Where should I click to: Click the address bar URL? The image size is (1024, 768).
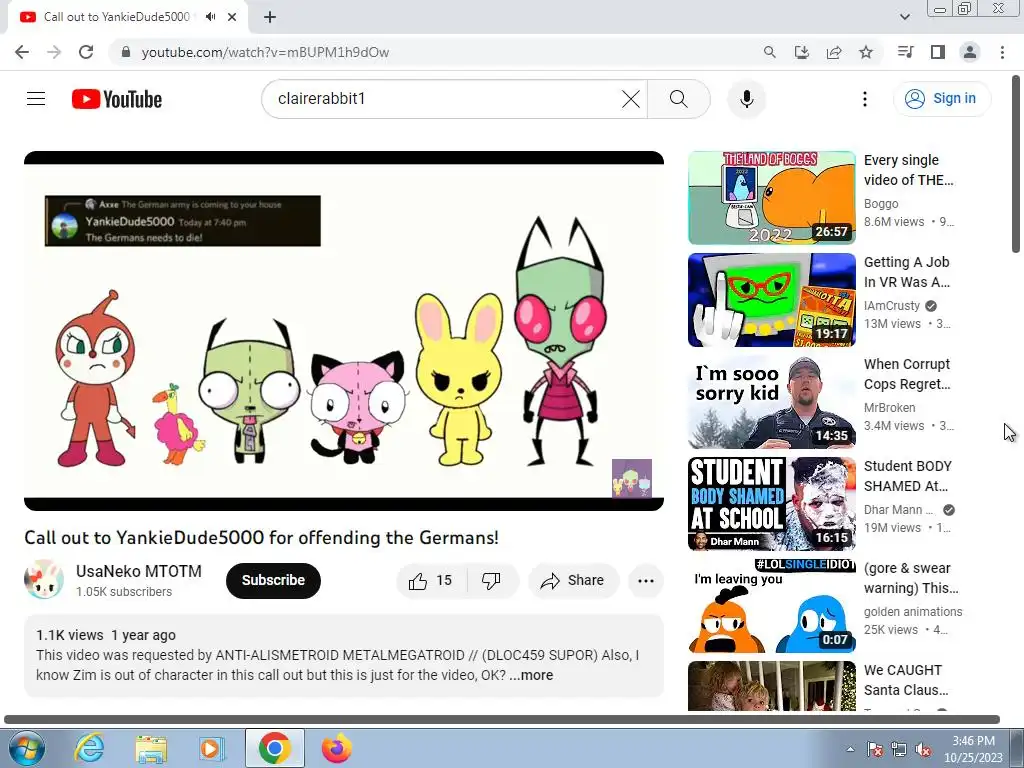[x=265, y=52]
